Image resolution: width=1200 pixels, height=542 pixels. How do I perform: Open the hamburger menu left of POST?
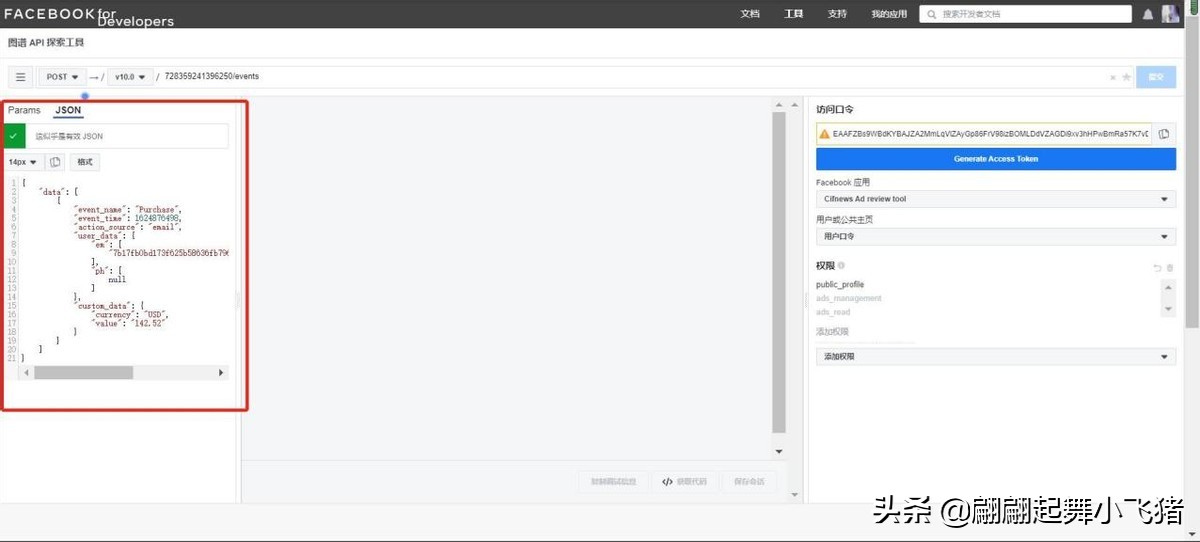pyautogui.click(x=20, y=77)
